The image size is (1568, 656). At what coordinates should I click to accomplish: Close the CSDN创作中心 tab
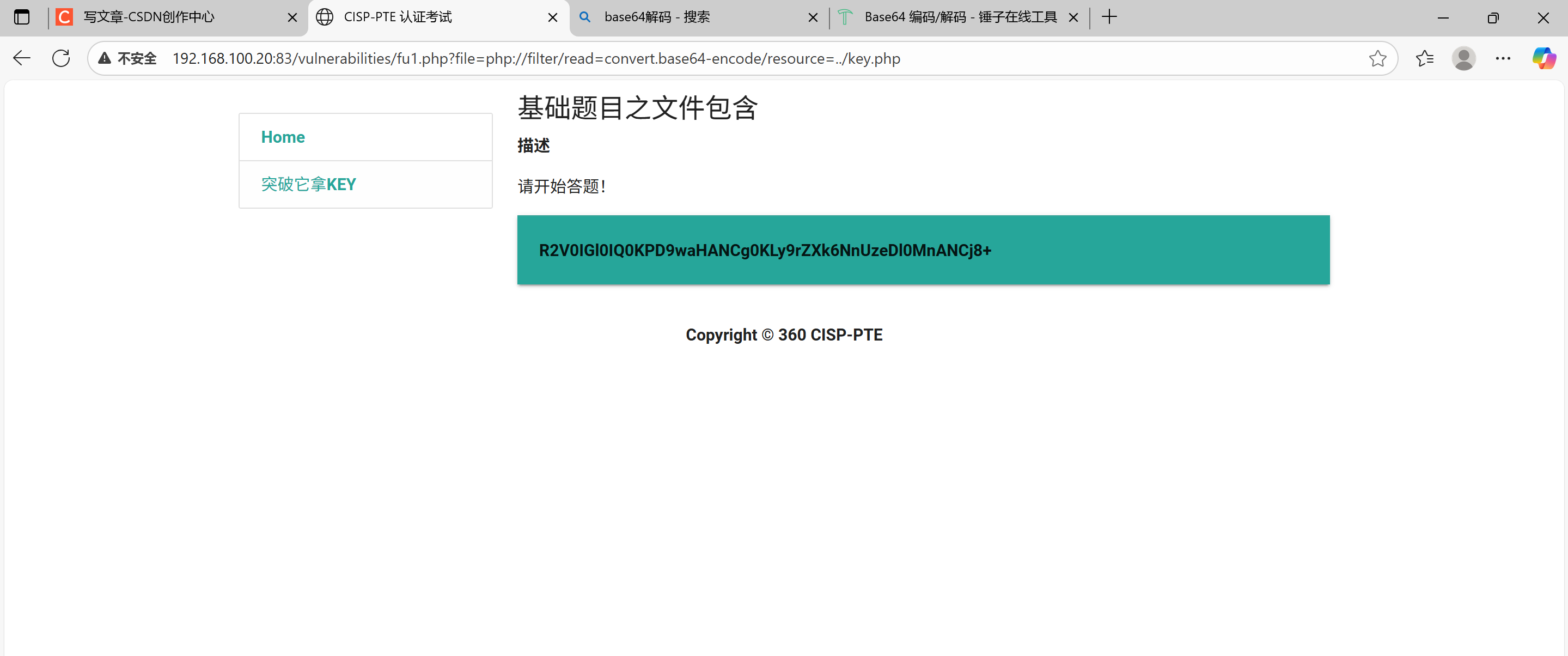pos(292,17)
